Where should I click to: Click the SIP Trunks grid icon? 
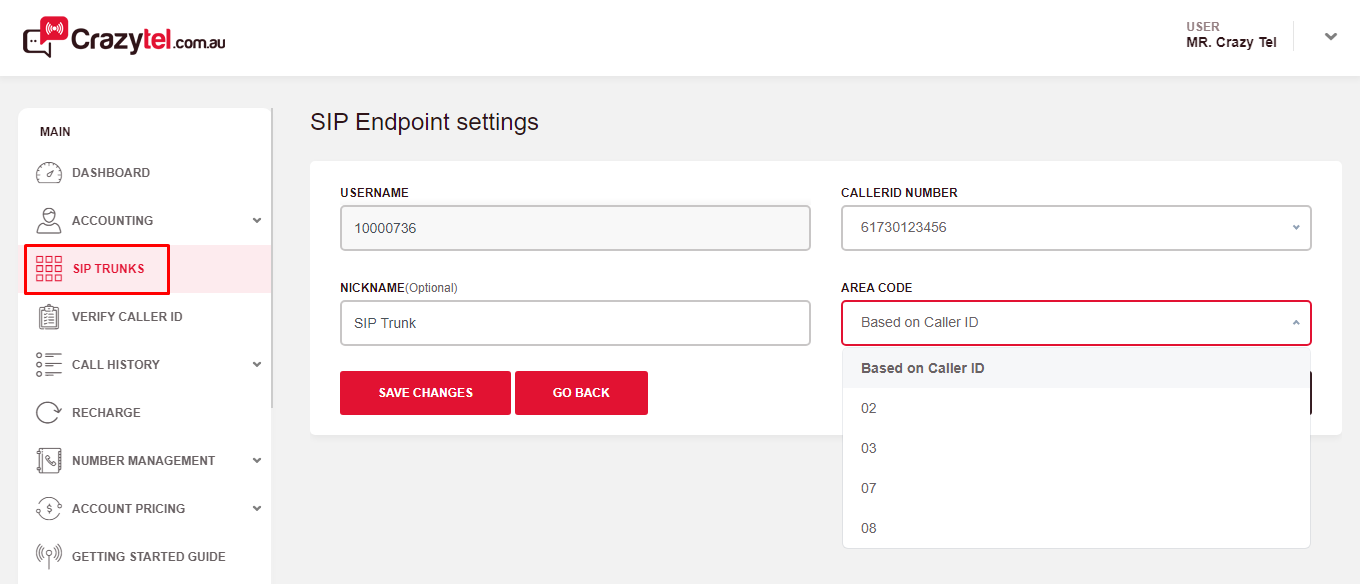(x=49, y=269)
